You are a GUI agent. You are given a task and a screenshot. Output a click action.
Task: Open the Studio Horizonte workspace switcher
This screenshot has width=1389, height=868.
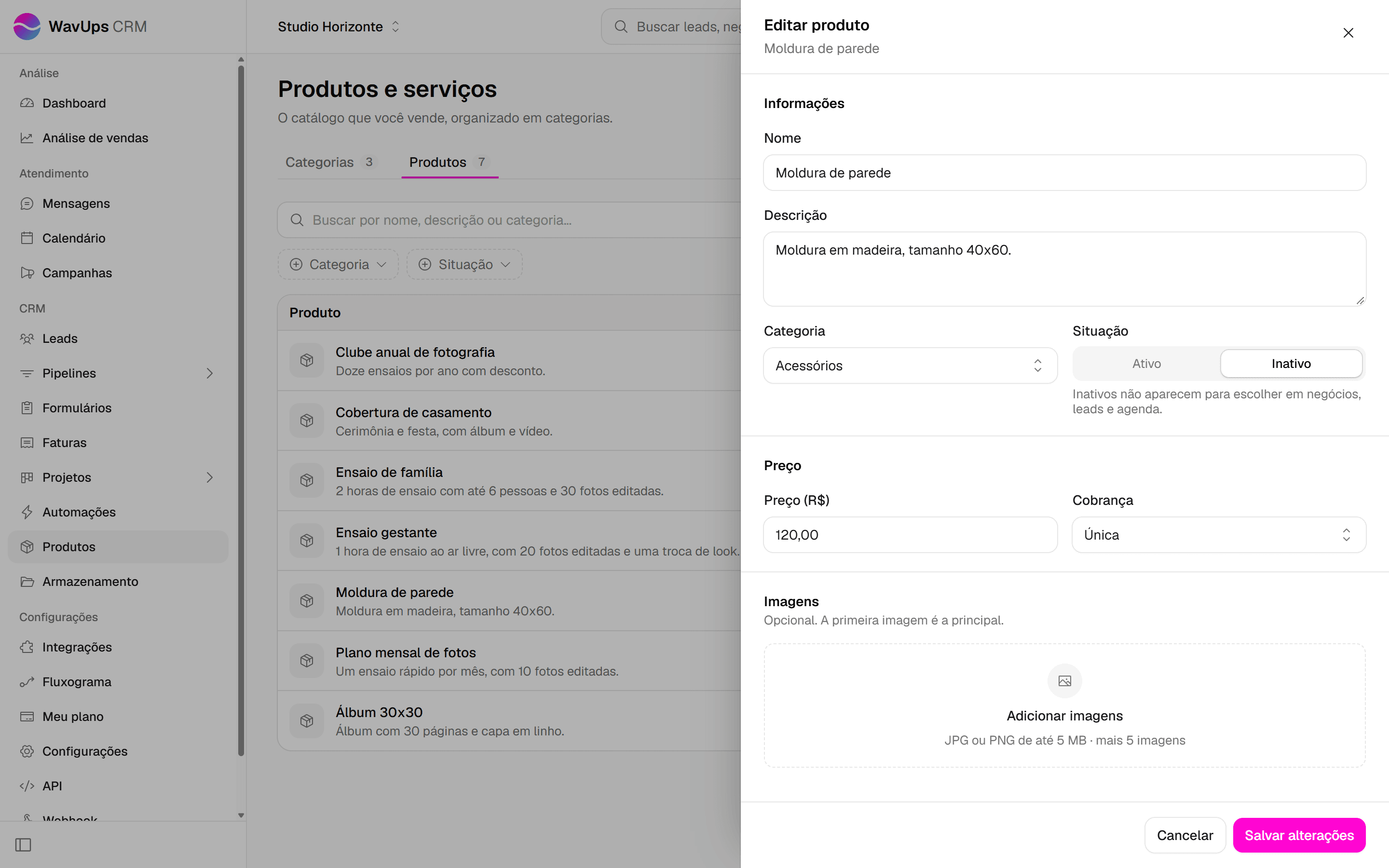click(x=339, y=27)
